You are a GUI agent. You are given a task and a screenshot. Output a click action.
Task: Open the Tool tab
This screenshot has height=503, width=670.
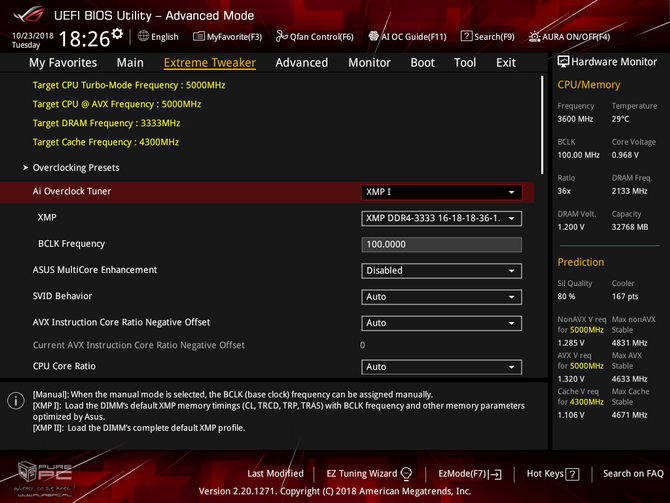click(465, 63)
